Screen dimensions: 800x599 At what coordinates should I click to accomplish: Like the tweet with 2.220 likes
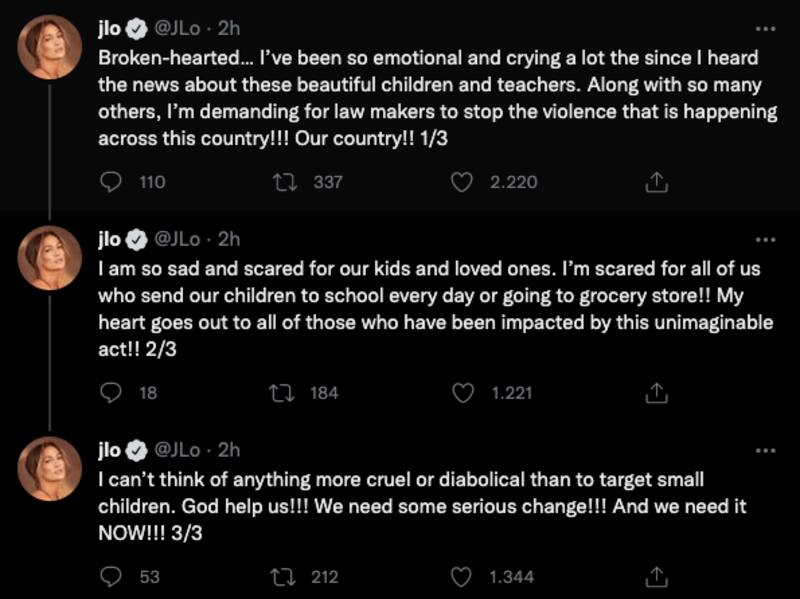coord(462,182)
